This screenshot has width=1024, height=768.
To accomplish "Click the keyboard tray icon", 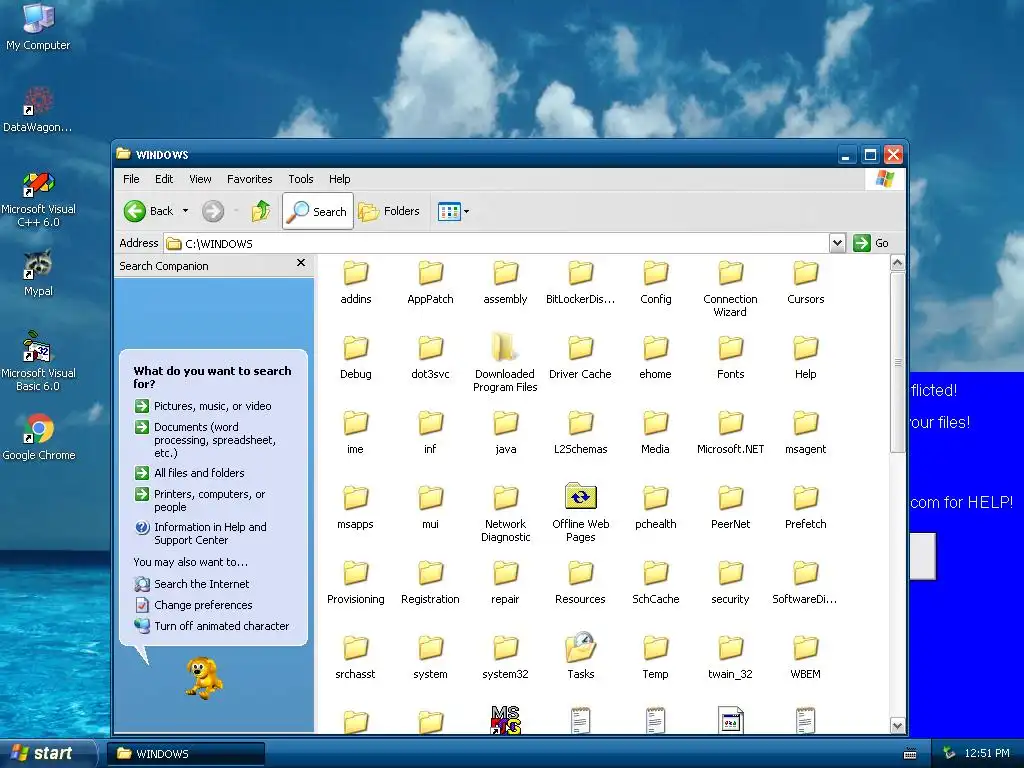I will tap(910, 754).
